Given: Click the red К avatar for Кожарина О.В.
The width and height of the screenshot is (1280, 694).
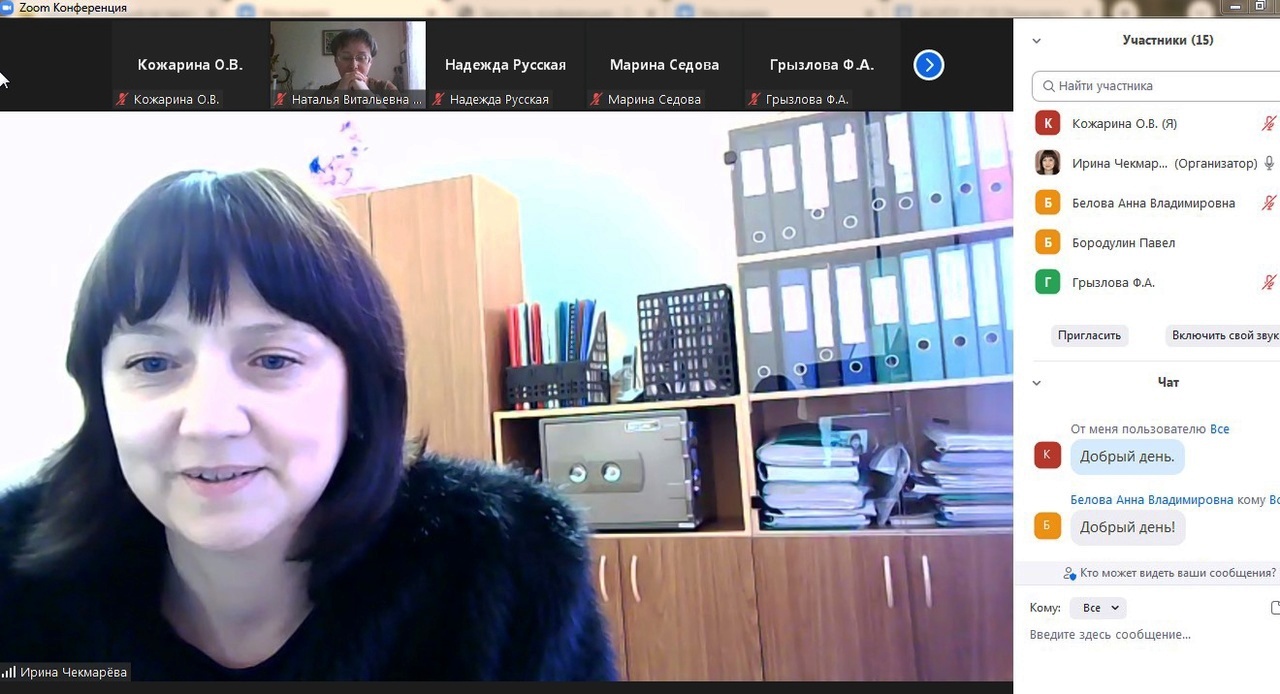Looking at the screenshot, I should click(x=1047, y=123).
